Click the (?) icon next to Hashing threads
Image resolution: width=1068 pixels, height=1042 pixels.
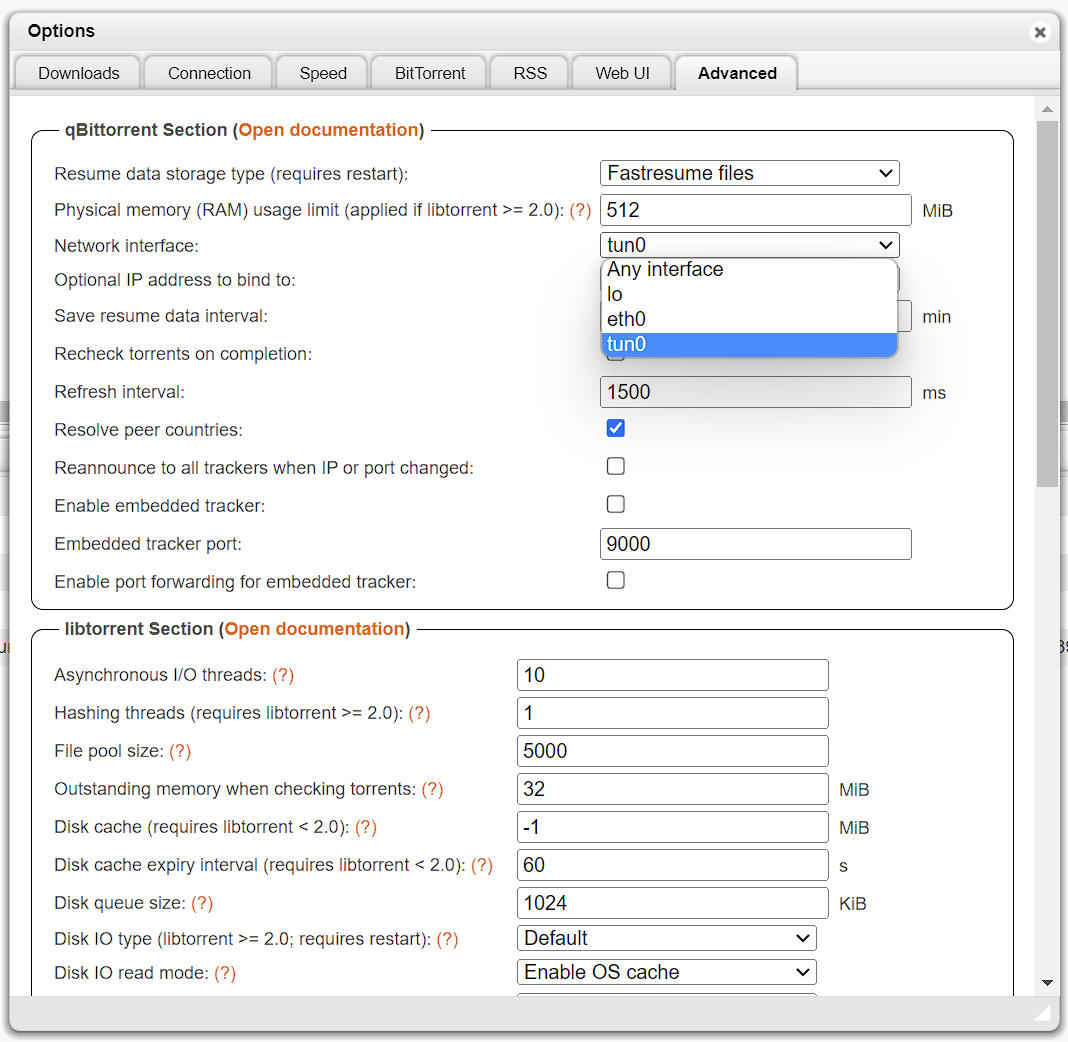420,714
